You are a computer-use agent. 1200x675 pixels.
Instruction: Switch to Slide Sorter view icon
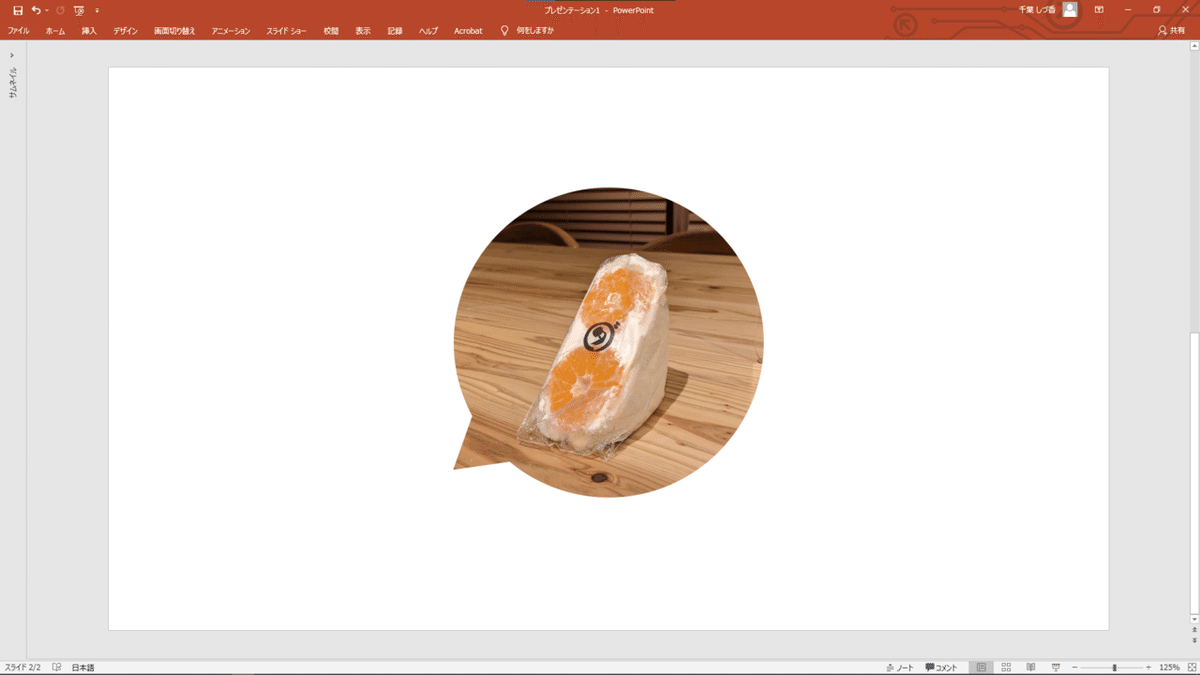coord(1006,667)
